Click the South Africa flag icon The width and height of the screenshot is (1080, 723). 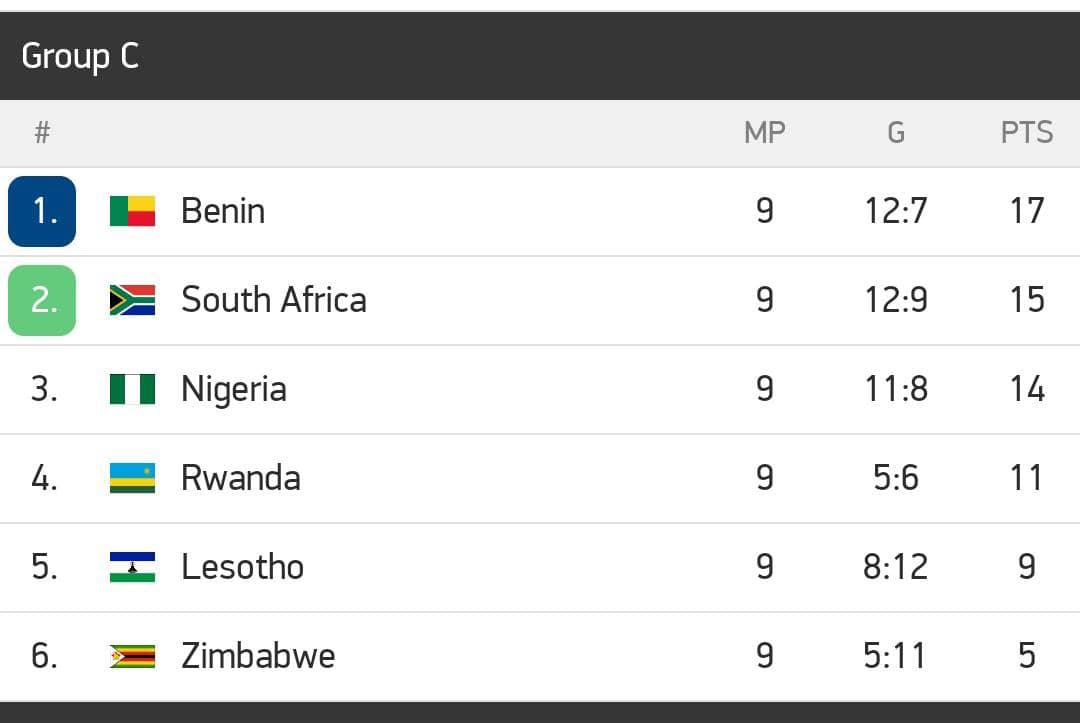pyautogui.click(x=132, y=300)
